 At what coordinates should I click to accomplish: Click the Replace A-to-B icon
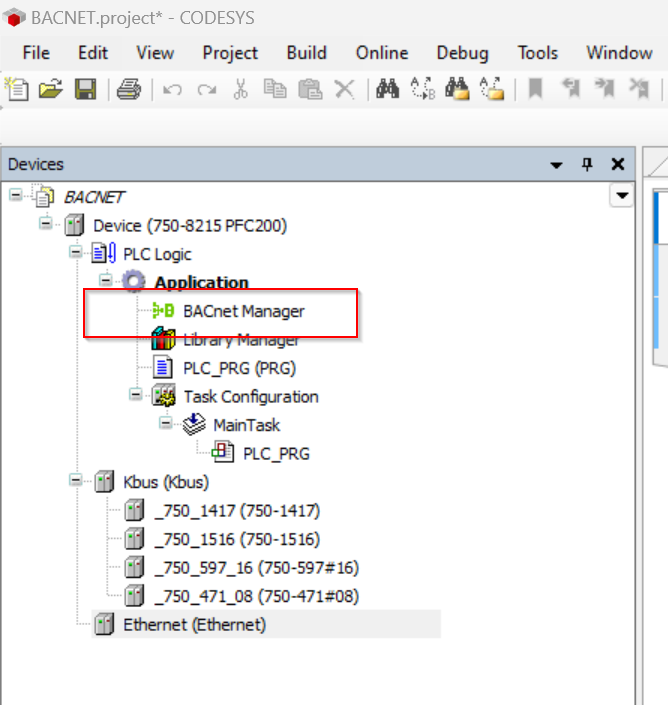coord(423,88)
